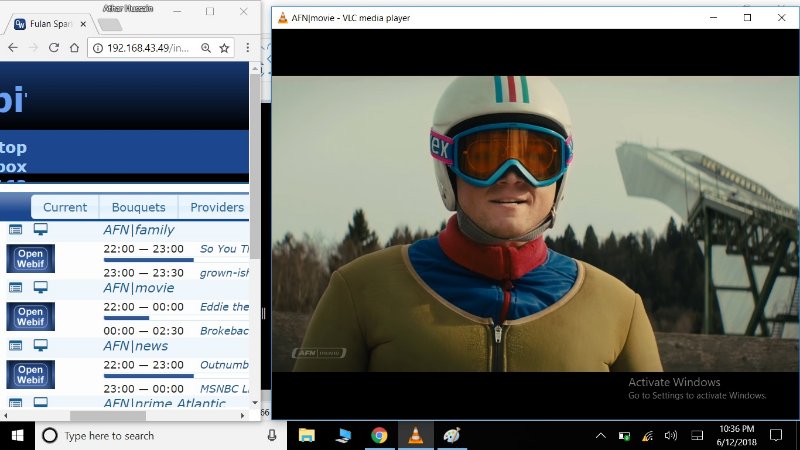Open Chrome three-dot menu
This screenshot has width=800, height=450.
247,48
